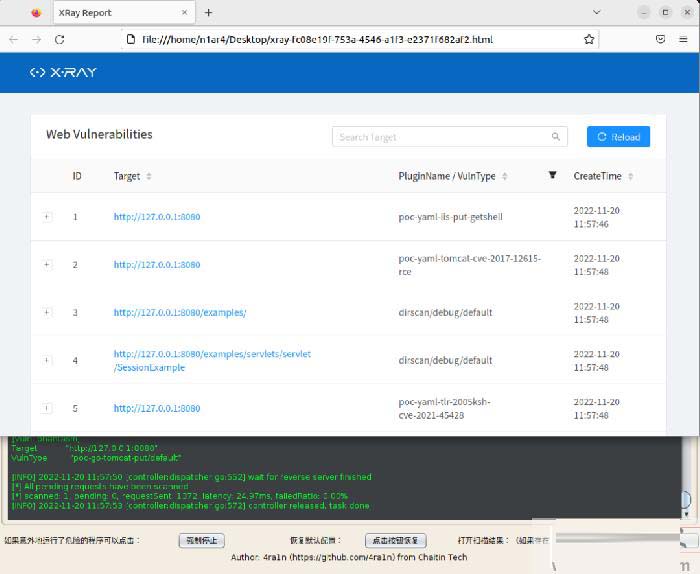Expand row 2 details

tap(47, 265)
